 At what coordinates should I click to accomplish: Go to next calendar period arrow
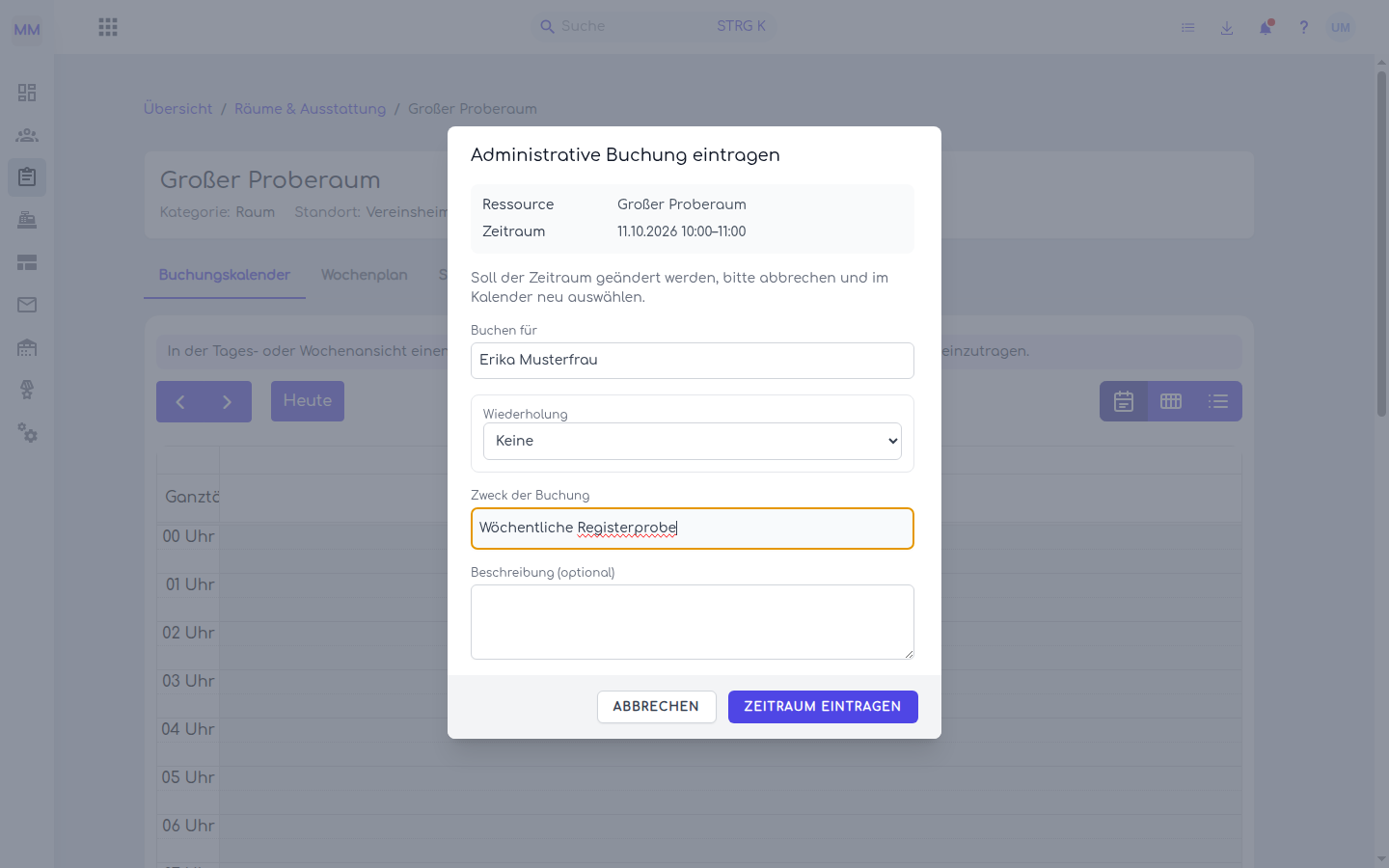click(228, 401)
